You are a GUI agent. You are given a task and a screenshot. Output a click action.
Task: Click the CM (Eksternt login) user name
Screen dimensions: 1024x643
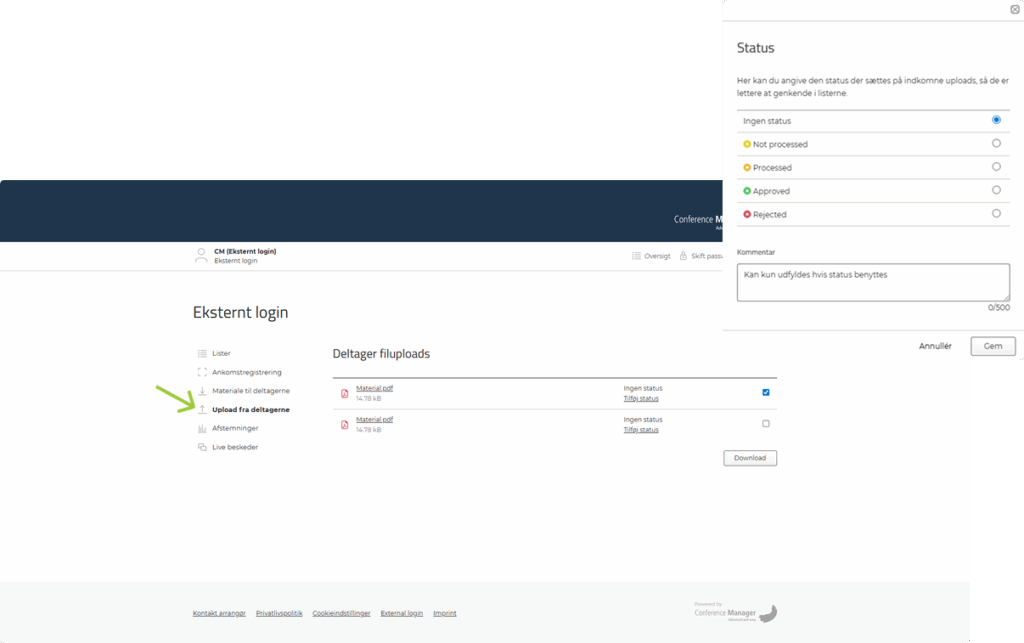pos(245,251)
